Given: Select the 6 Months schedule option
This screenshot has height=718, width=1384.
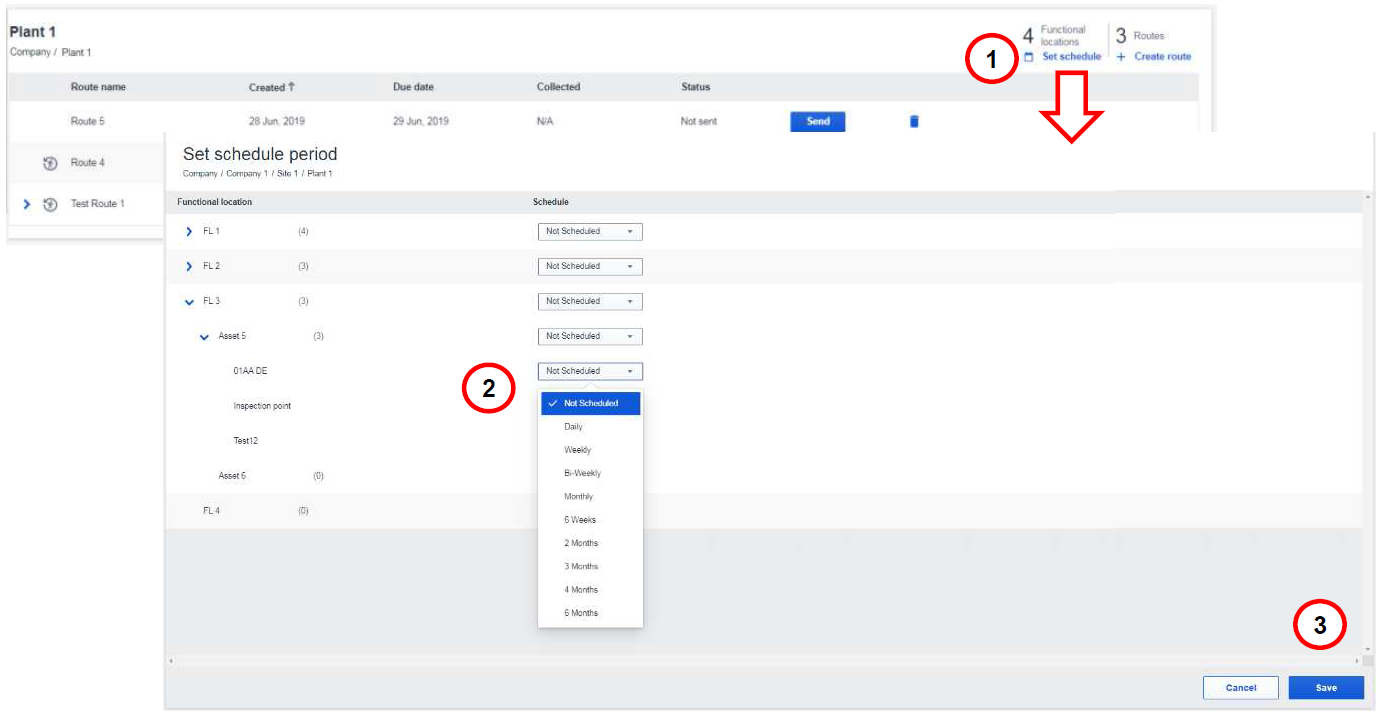Looking at the screenshot, I should 581,613.
